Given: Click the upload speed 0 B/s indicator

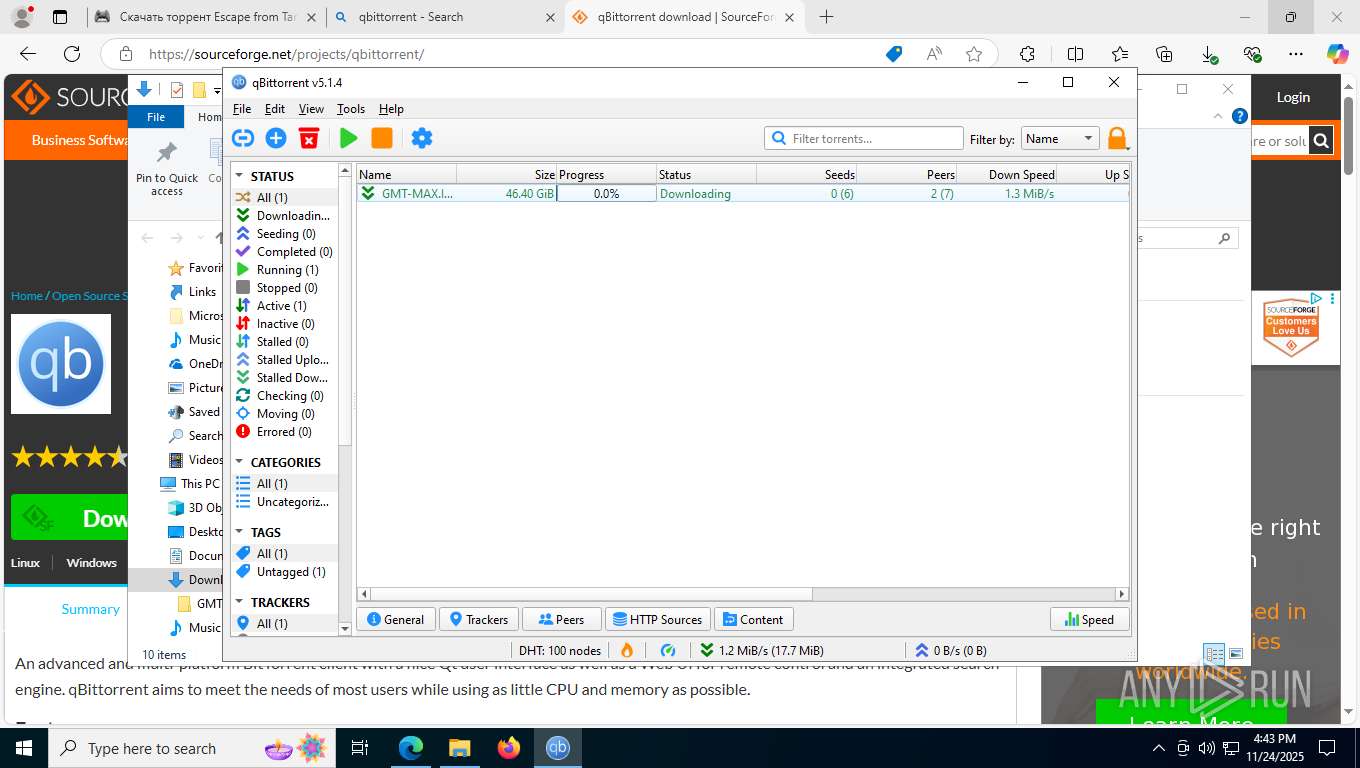Looking at the screenshot, I should coord(951,650).
